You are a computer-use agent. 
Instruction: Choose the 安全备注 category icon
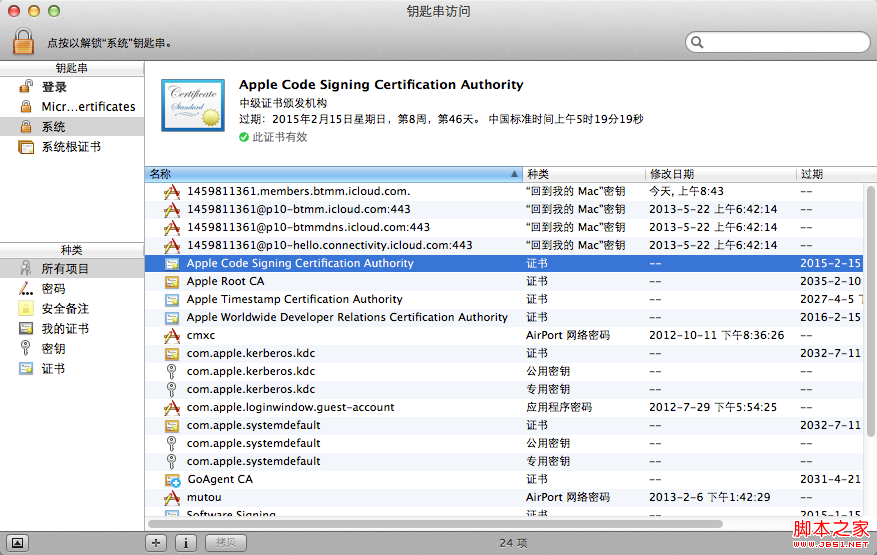click(x=26, y=308)
